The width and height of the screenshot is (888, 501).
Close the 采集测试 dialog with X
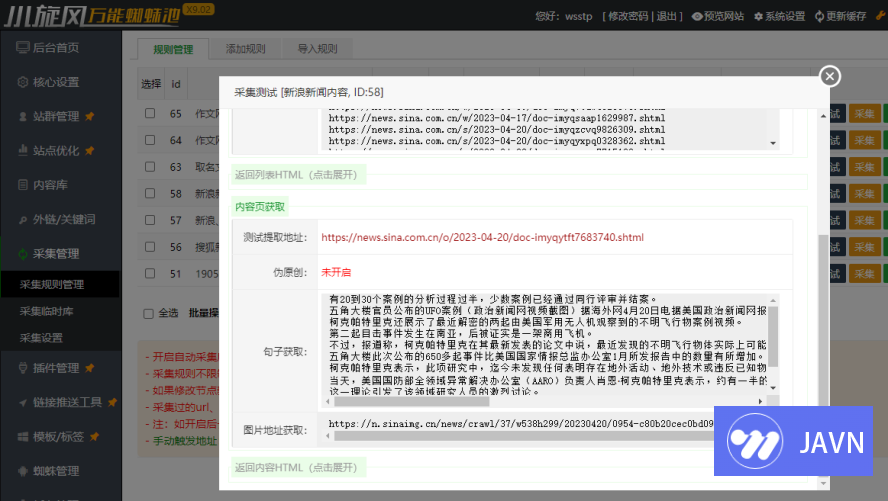(830, 76)
